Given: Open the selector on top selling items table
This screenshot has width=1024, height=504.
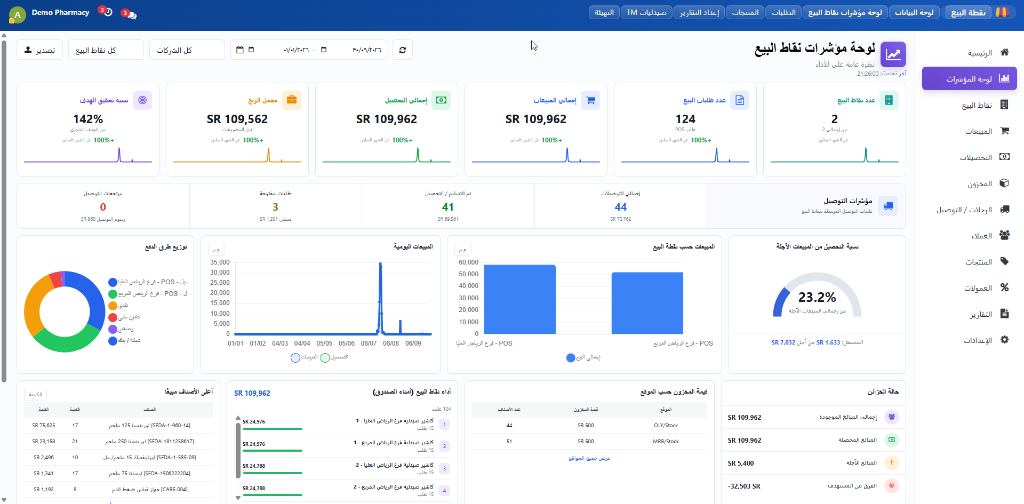Looking at the screenshot, I should (x=35, y=394).
